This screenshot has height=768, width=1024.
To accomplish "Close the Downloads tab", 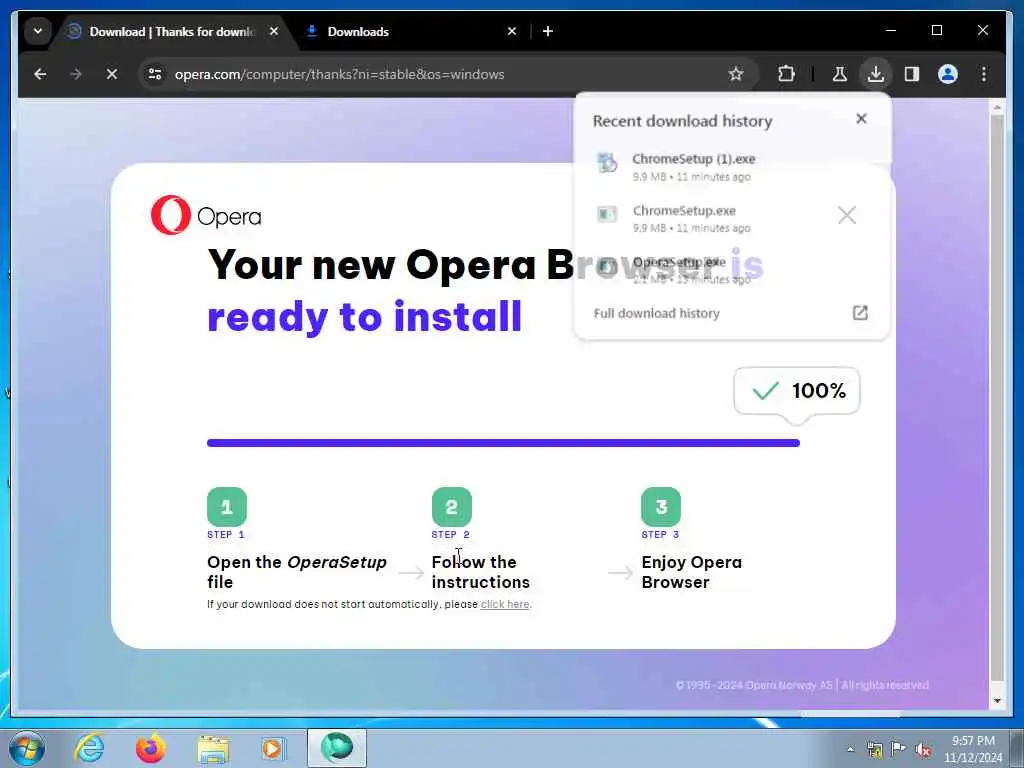I will click(512, 31).
